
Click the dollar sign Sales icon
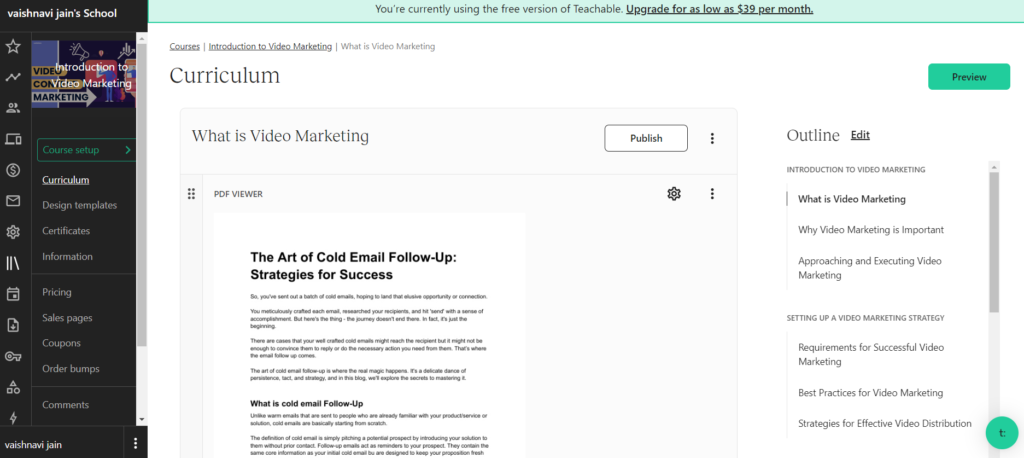click(13, 170)
